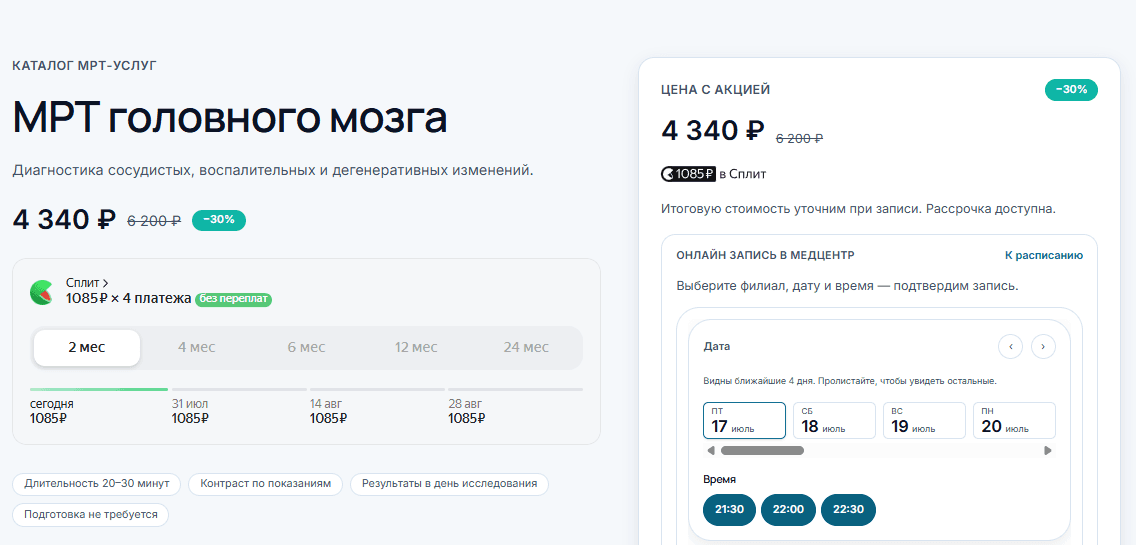The height and width of the screenshot is (545, 1136).
Task: Click the Время label above time slots
Action: 719,479
